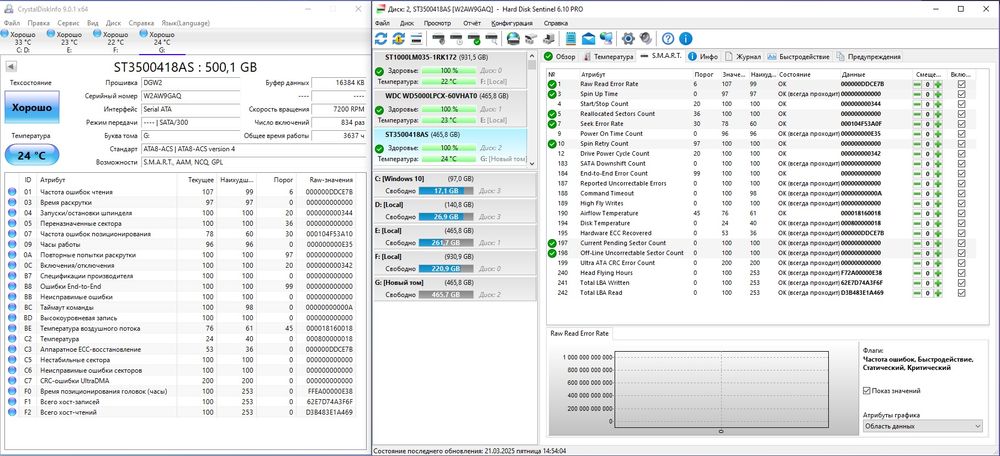Click the disk list scroll-up arrow
The height and width of the screenshot is (456, 1000).
point(532,55)
